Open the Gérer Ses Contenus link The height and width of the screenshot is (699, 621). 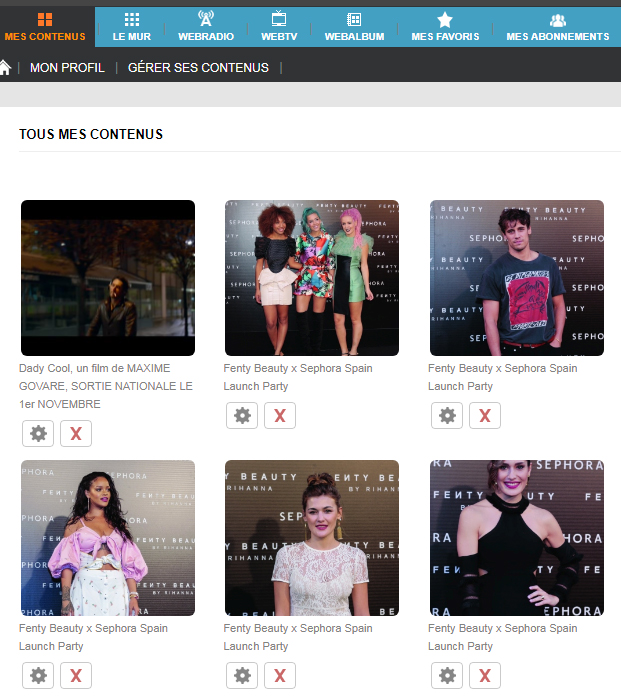198,68
